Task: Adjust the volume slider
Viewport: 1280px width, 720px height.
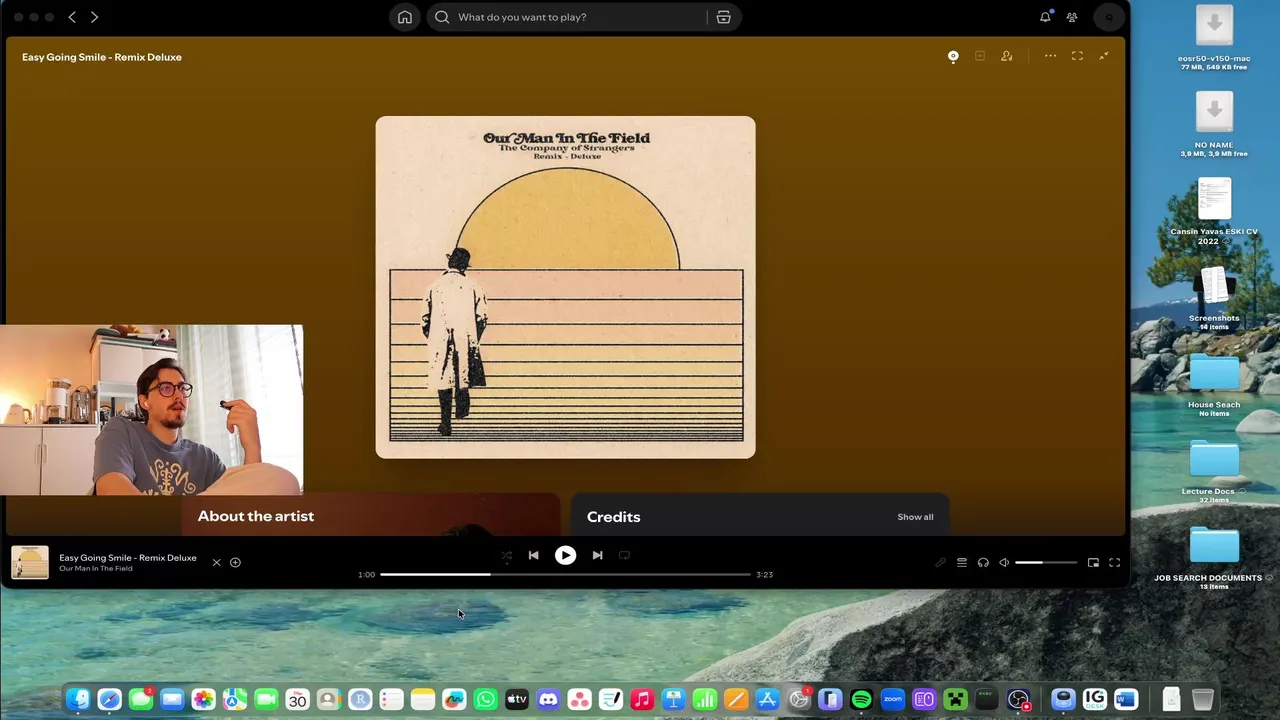Action: 1046,562
